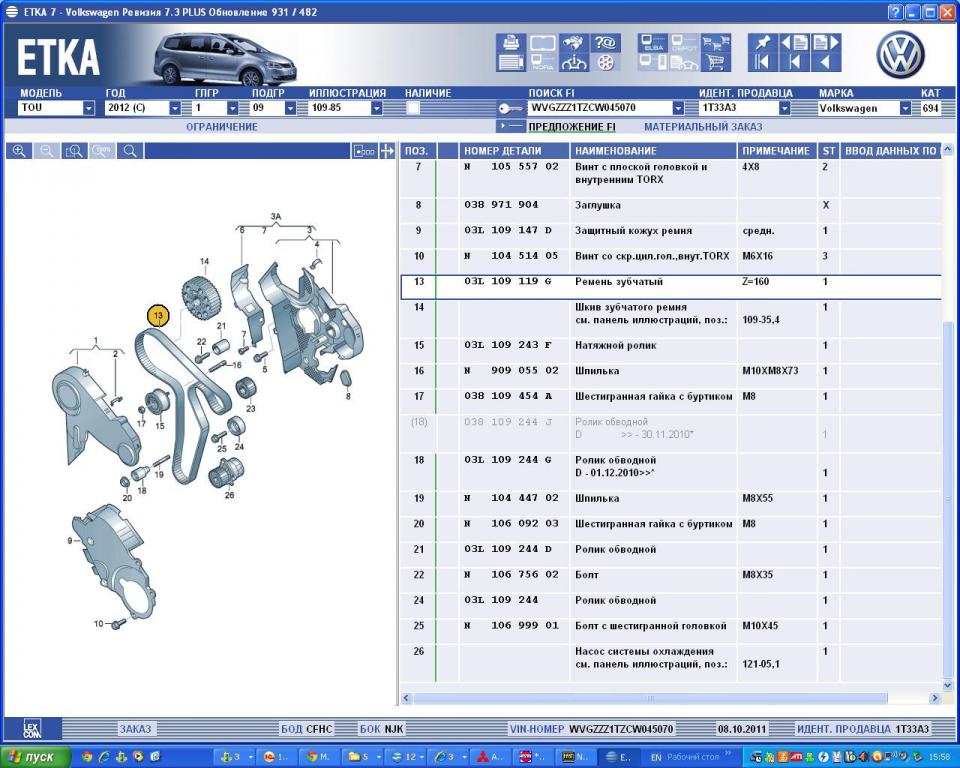Click the VIN-НОМЕР field in status bar
Viewport: 960px width, 768px height.
point(591,729)
